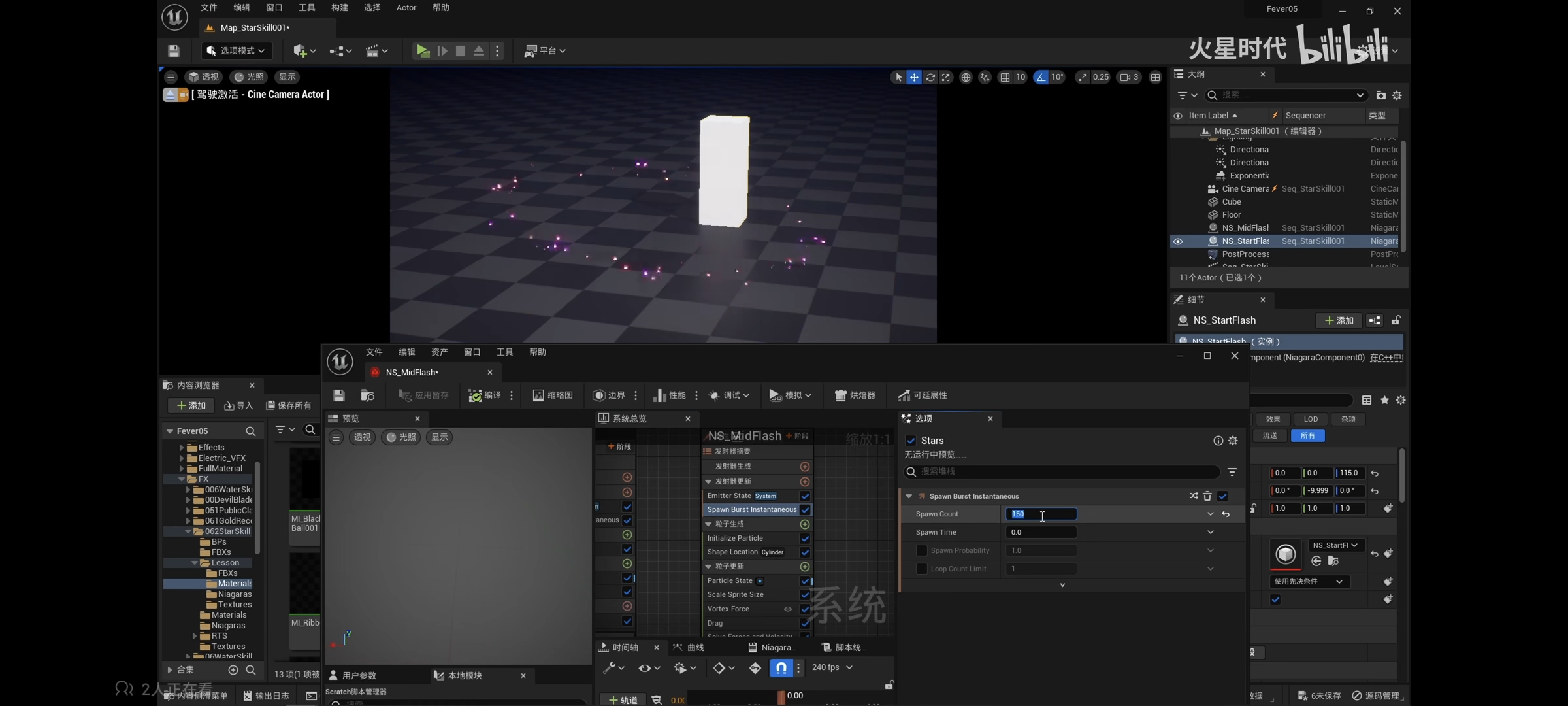Toggle visibility eye for NS_StartFlash actor
This screenshot has width=1568, height=706.
click(1178, 241)
